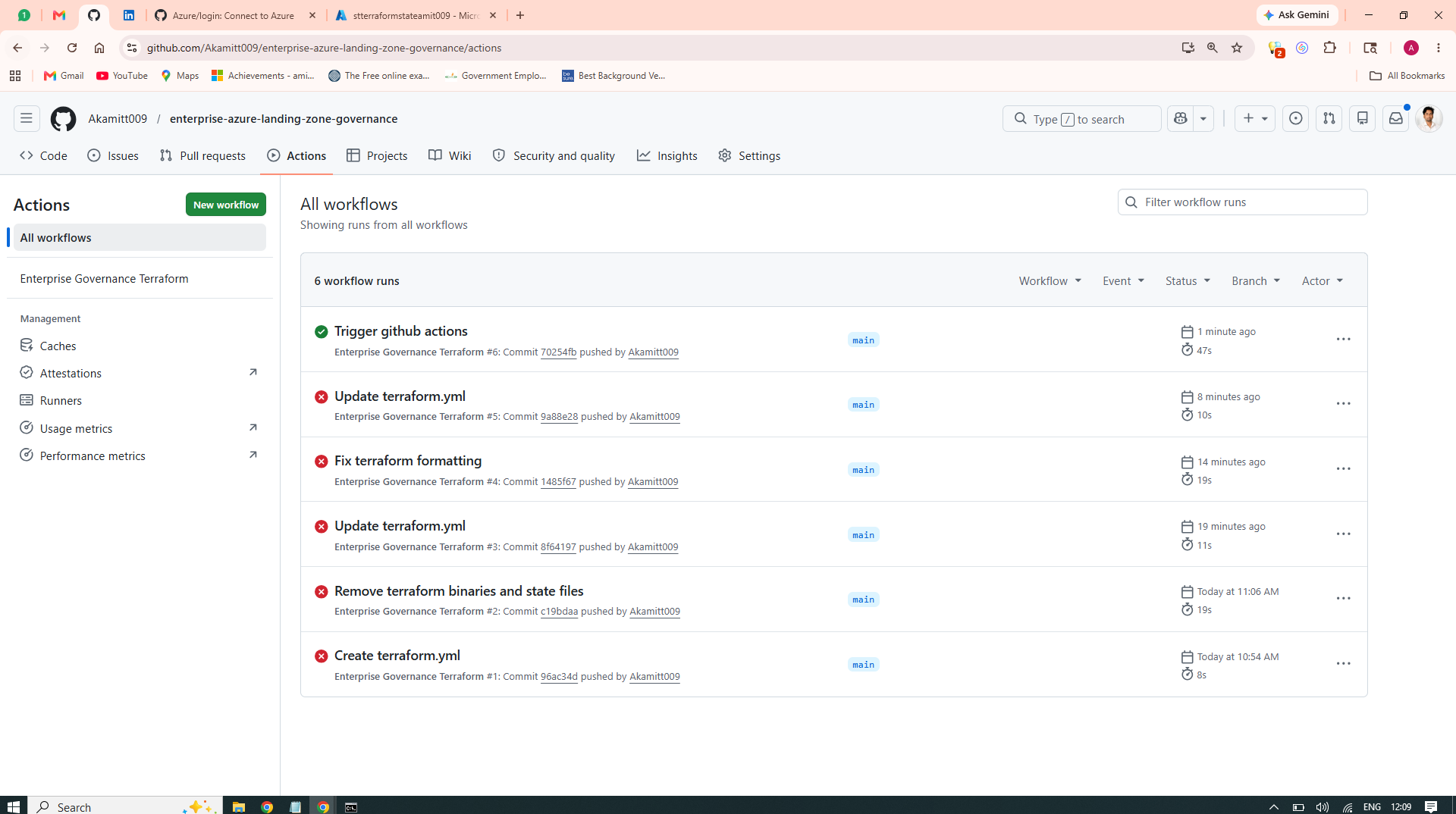Open Attestations under Management
Viewport: 1456px width, 814px height.
click(140, 374)
